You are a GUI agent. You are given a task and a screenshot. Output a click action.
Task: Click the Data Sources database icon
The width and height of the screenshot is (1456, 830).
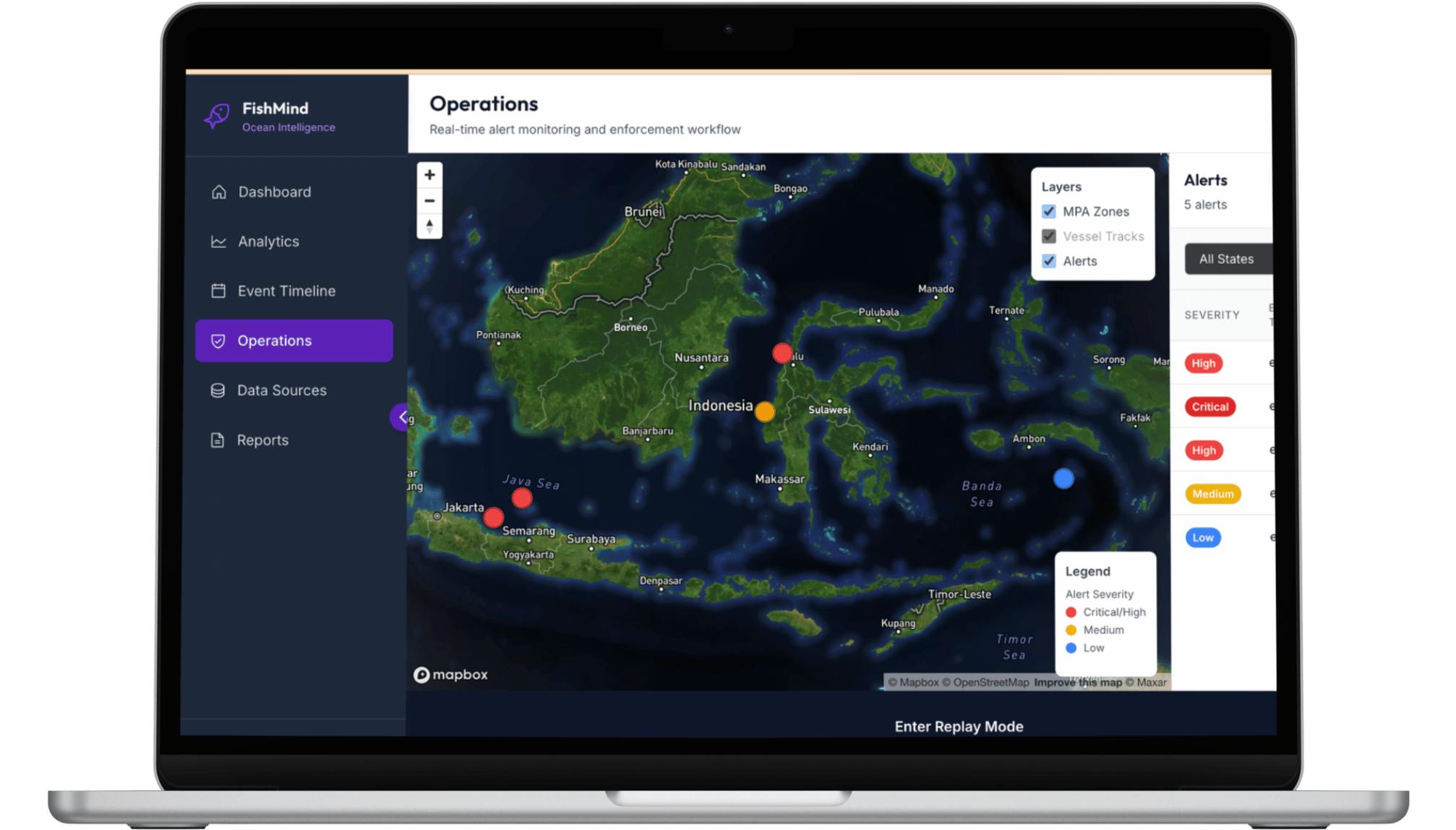pos(218,390)
